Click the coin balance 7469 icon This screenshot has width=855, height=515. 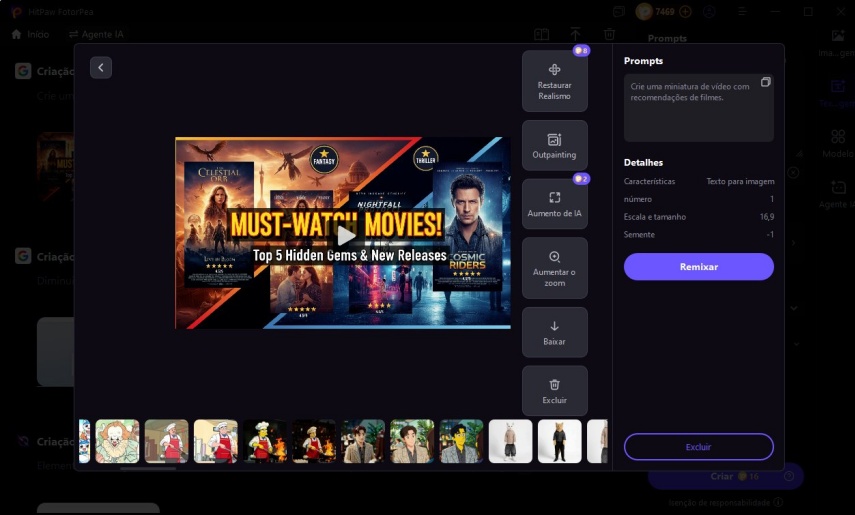pyautogui.click(x=644, y=11)
